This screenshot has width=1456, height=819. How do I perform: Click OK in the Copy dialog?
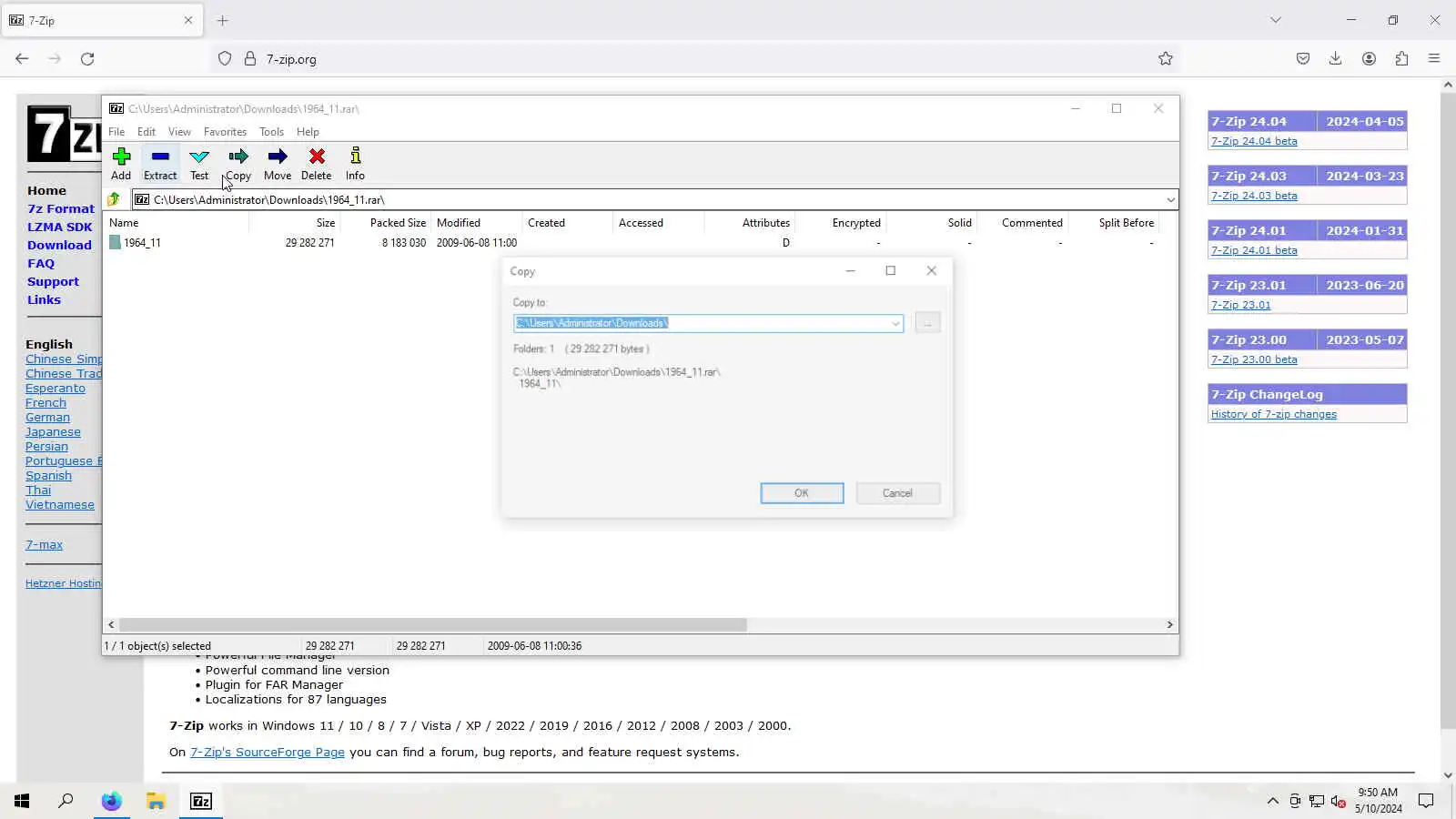pos(802,493)
